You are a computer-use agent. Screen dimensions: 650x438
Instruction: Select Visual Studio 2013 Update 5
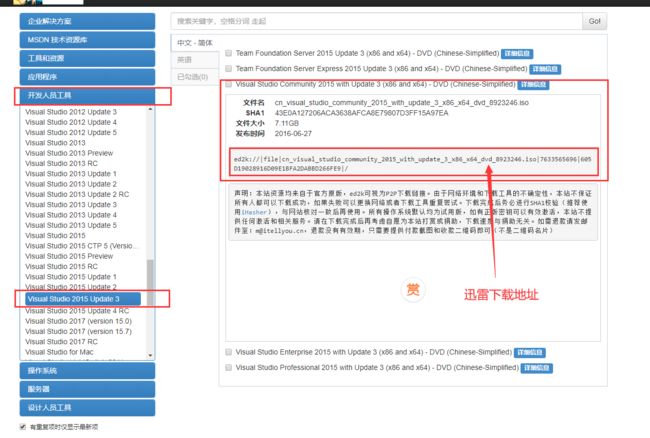71,225
